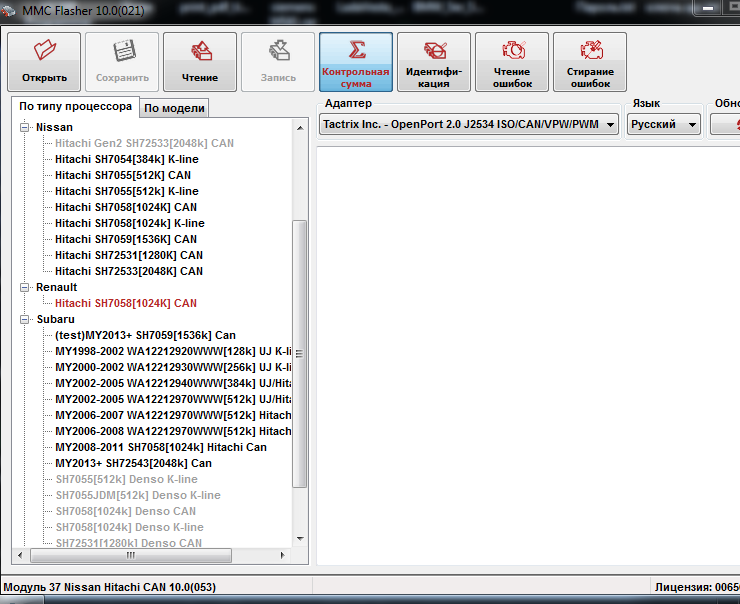740x604 pixels.
Task: Select SH7055[512k] Denso K-line
Action: (126, 480)
